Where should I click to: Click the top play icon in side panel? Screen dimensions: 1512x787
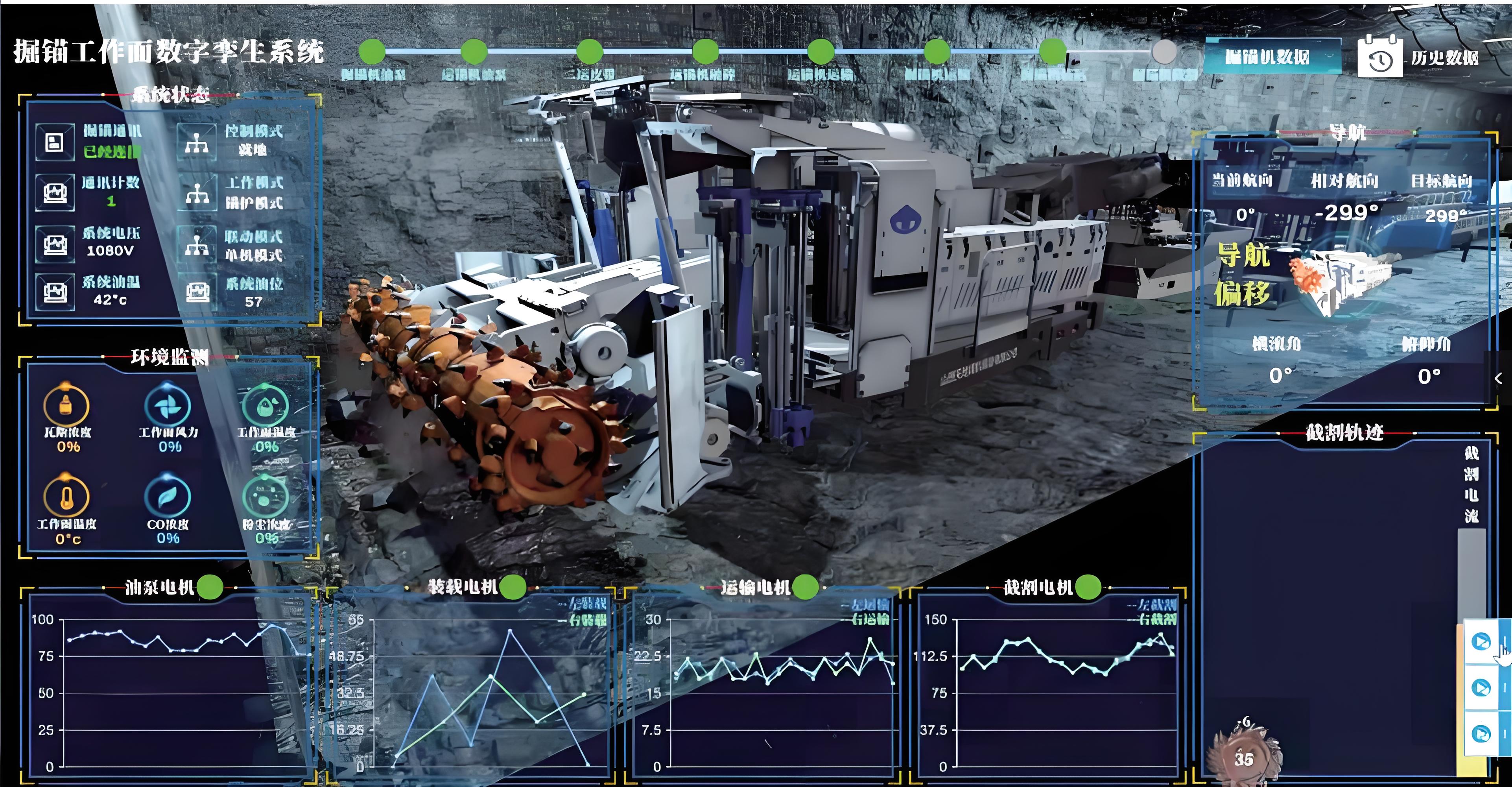1481,641
